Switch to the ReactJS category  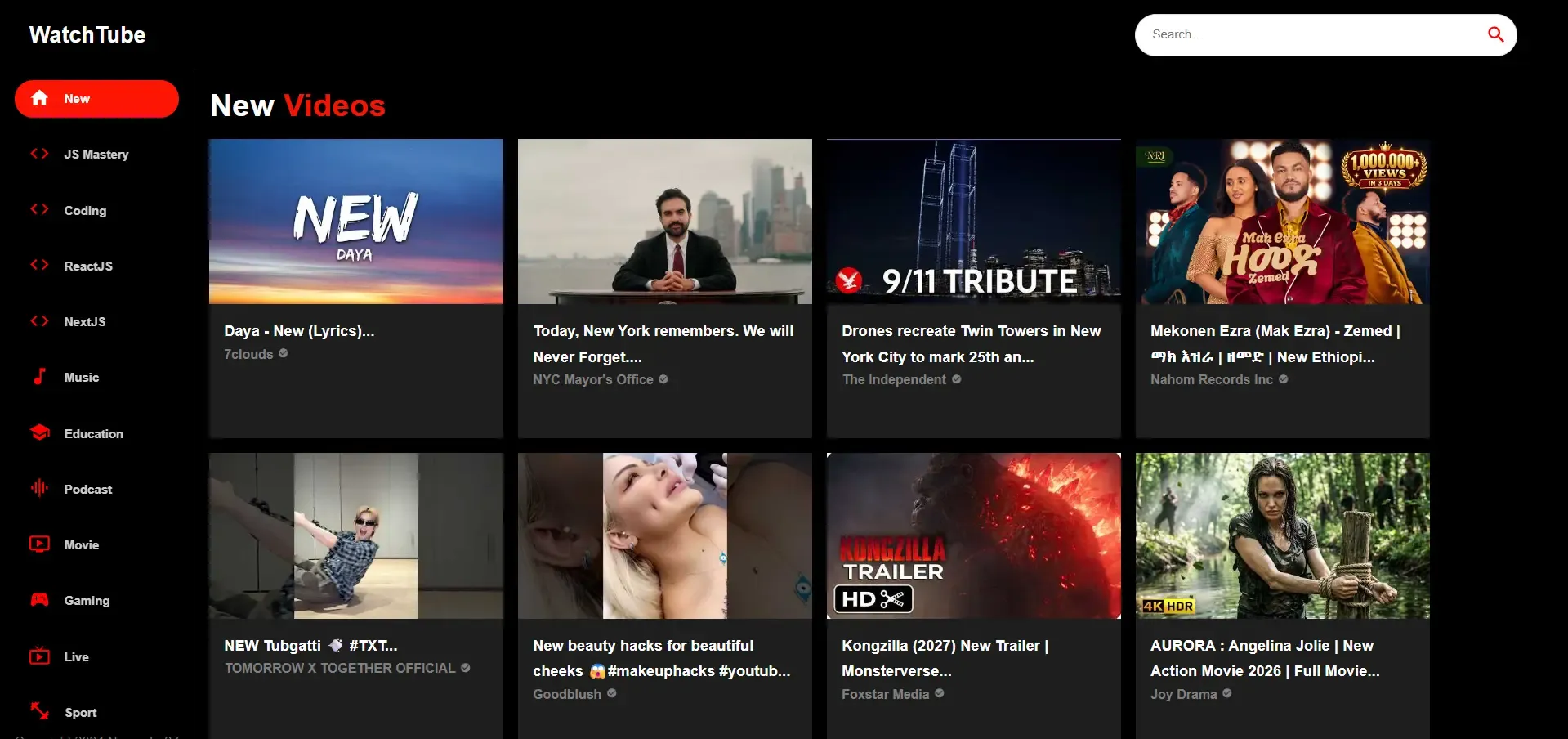click(88, 266)
